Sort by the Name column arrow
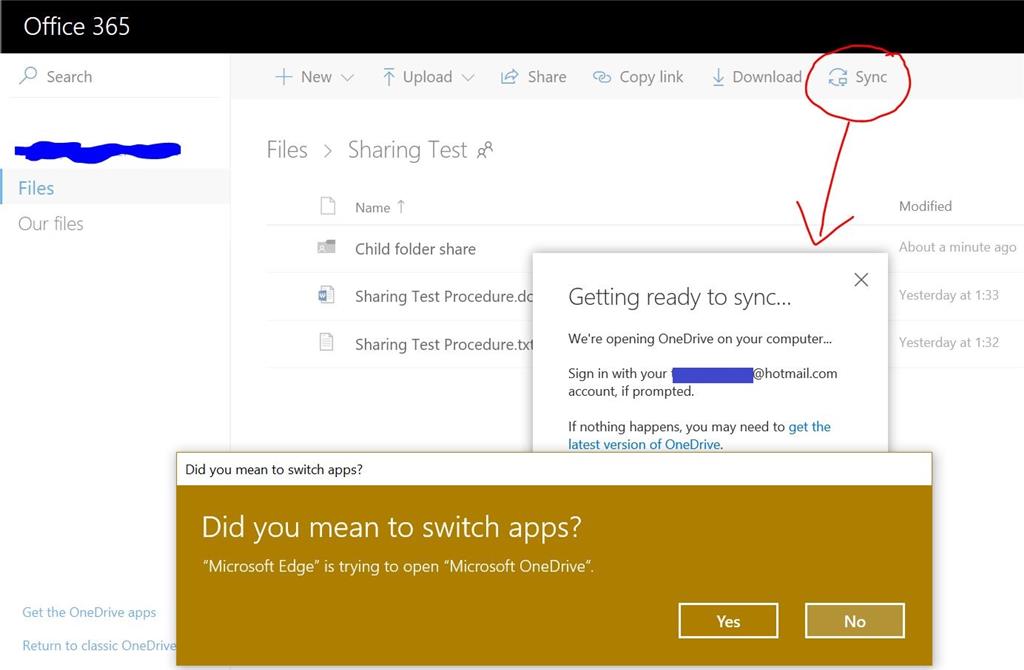This screenshot has height=670, width=1024. (401, 206)
